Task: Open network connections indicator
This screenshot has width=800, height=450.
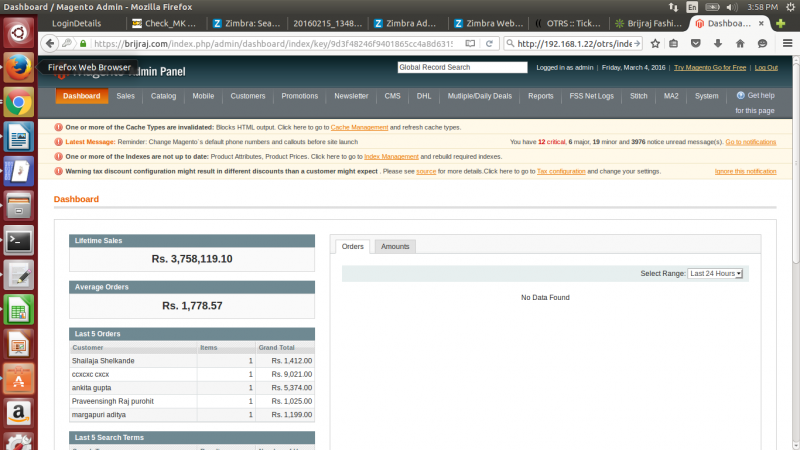Action: click(x=673, y=7)
